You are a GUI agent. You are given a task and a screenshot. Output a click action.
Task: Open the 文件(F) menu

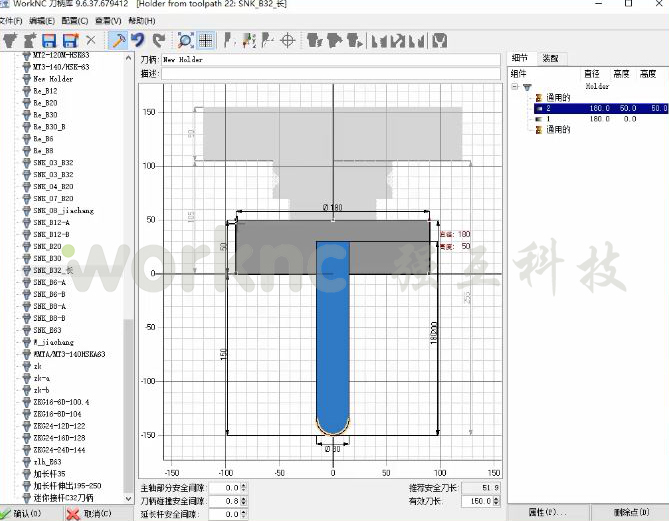(12, 20)
